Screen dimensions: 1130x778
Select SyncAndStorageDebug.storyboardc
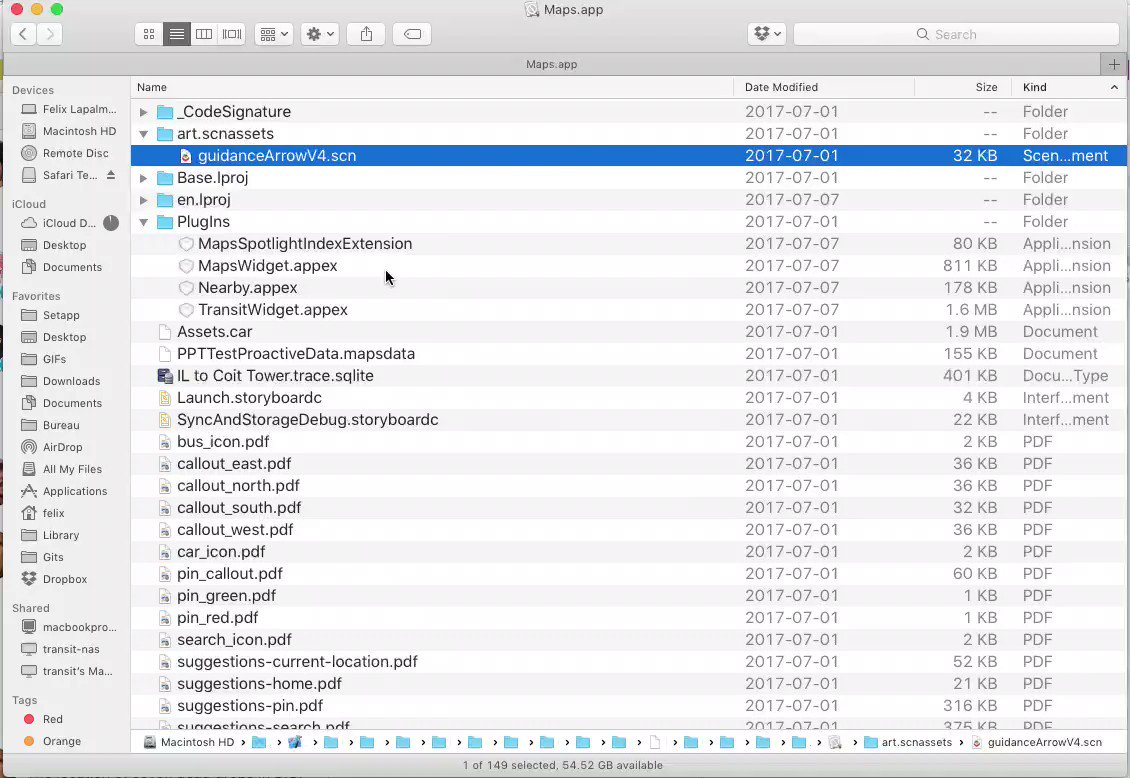coord(307,420)
